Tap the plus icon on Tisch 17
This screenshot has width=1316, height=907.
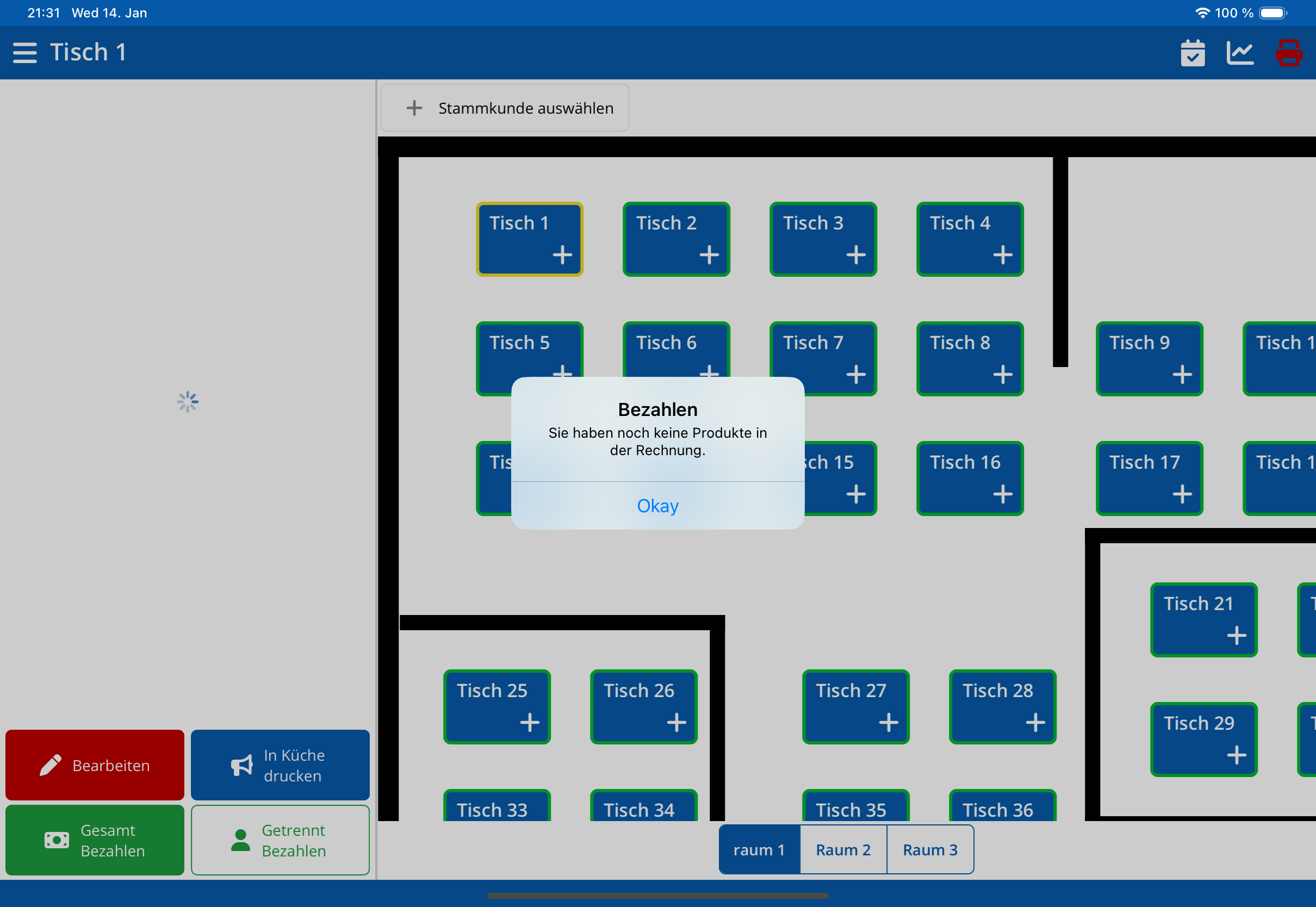pyautogui.click(x=1182, y=494)
